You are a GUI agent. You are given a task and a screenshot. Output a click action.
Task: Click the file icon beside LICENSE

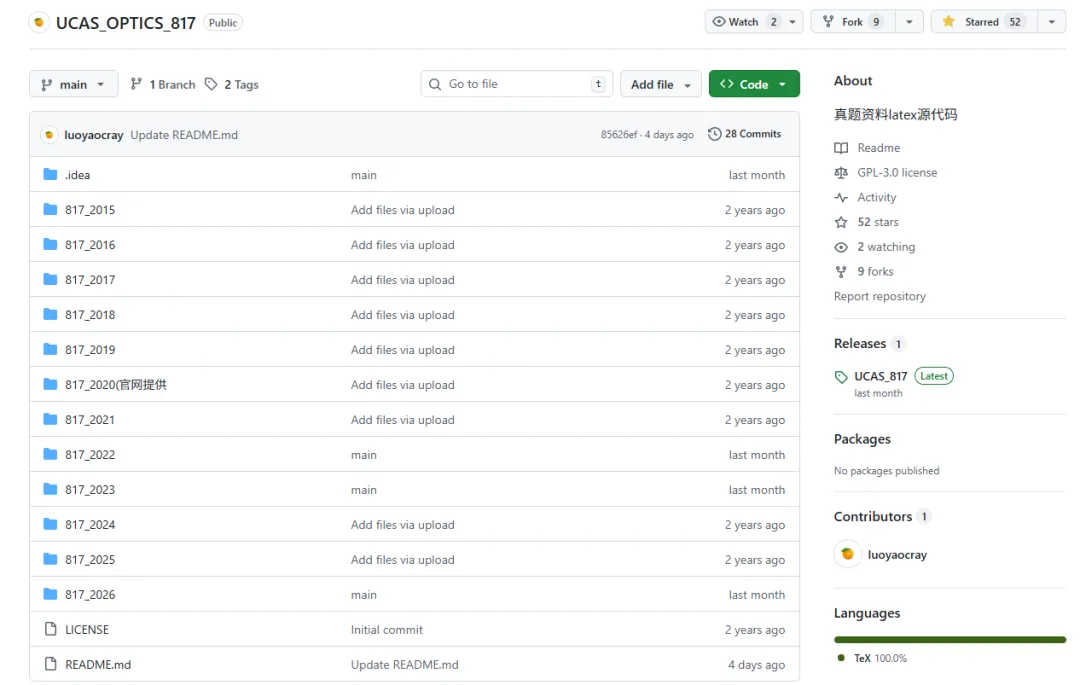(50, 629)
